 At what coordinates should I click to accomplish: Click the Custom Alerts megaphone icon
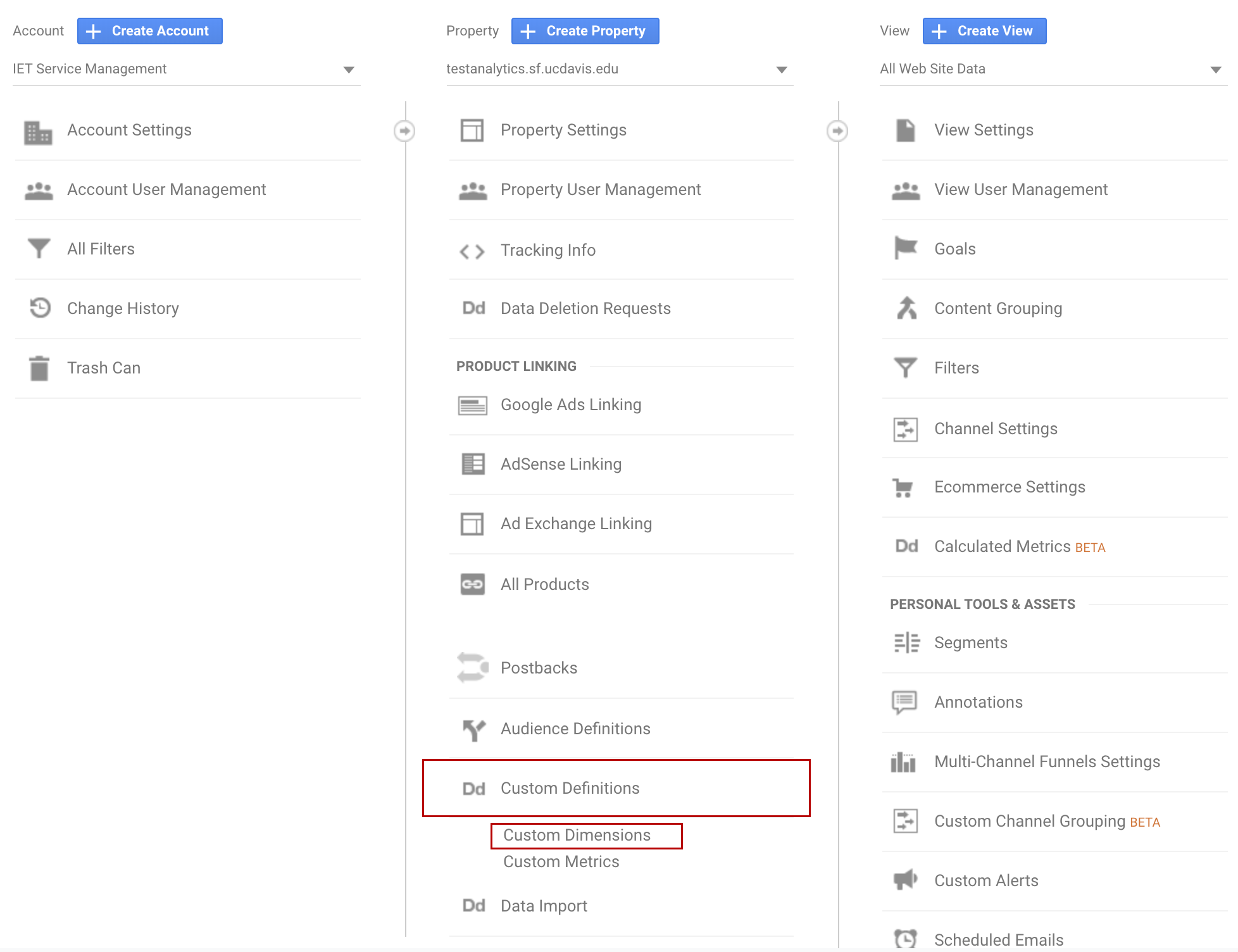click(905, 880)
